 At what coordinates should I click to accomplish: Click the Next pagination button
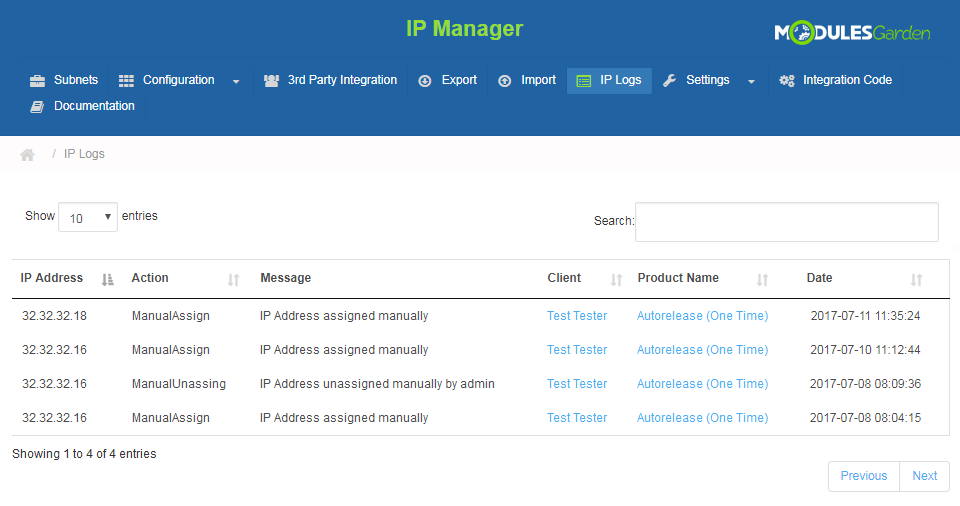pos(924,476)
